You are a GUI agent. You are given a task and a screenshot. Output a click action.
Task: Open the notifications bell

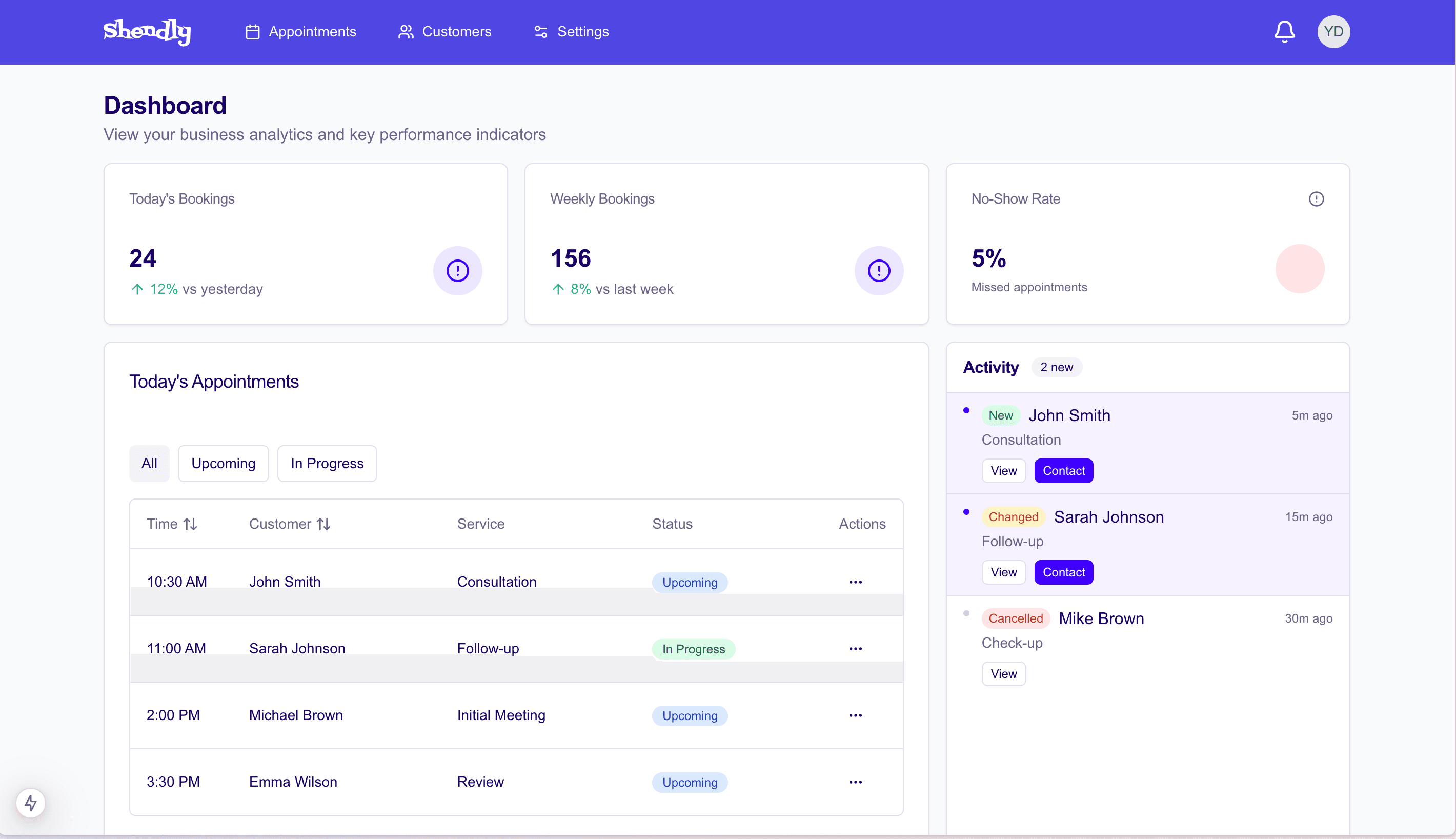point(1284,32)
